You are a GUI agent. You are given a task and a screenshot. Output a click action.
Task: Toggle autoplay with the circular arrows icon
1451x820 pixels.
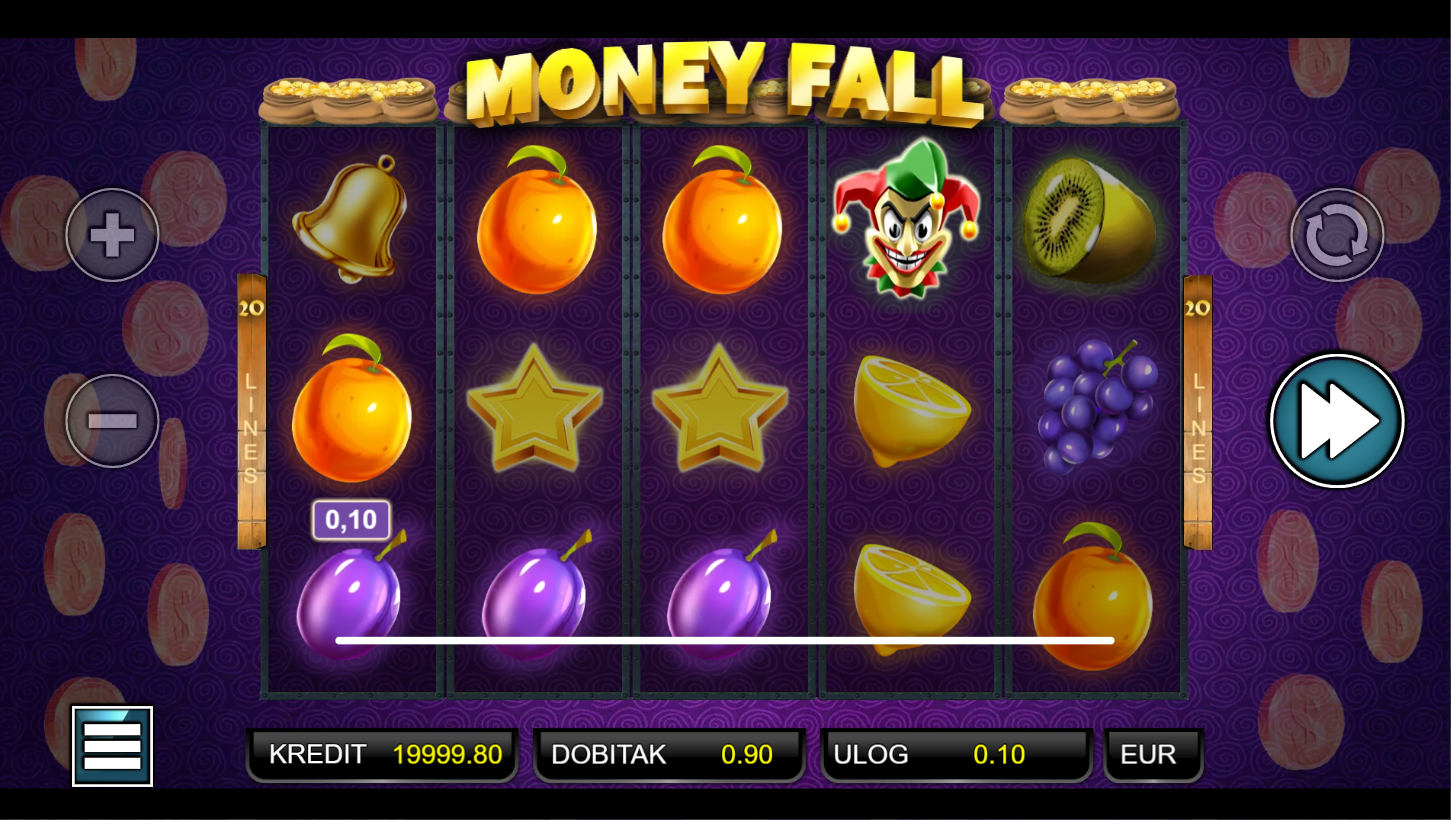[1337, 235]
